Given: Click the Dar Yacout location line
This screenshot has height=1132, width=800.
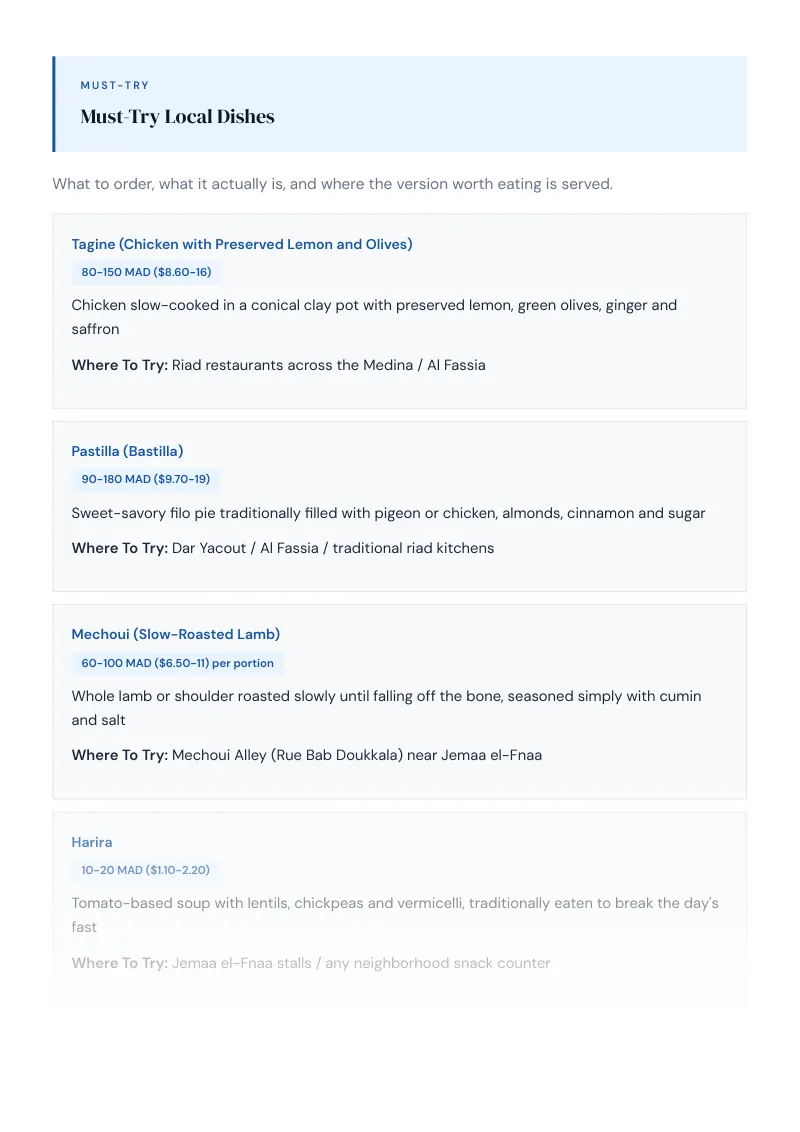Looking at the screenshot, I should coord(283,548).
